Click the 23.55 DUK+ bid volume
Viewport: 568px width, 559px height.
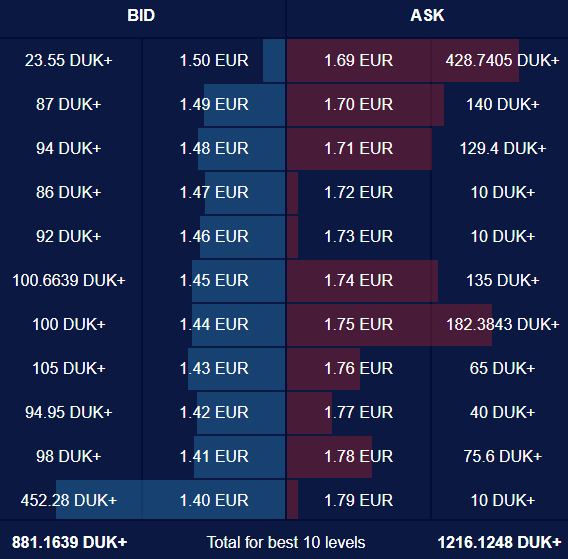(x=69, y=61)
